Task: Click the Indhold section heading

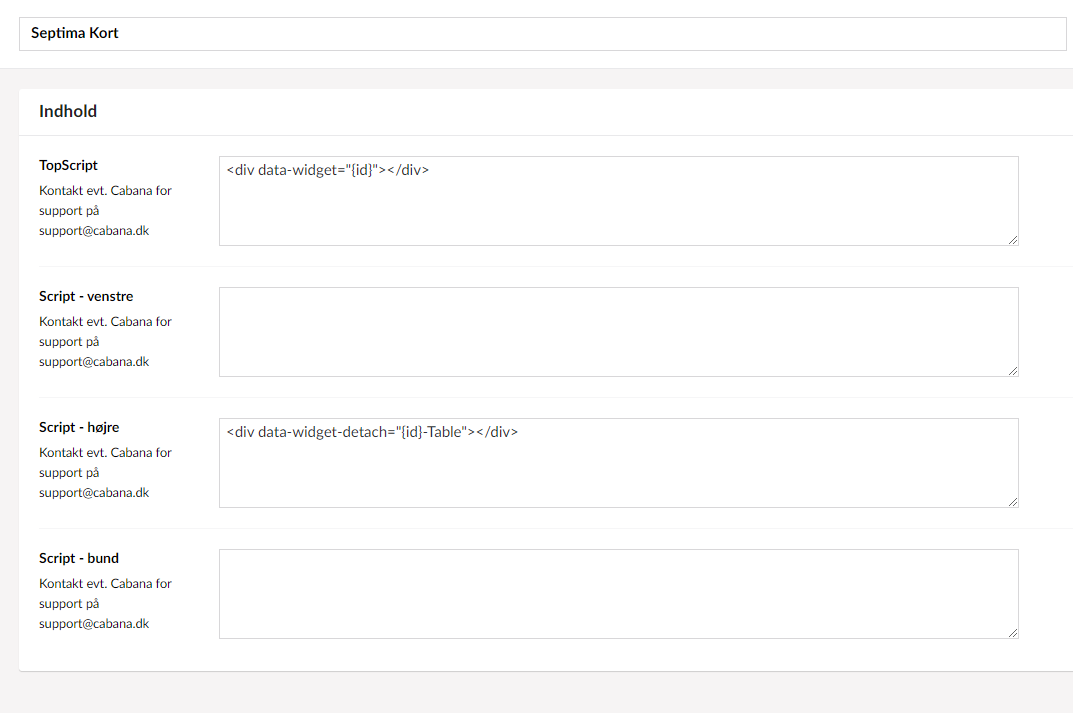Action: point(68,112)
